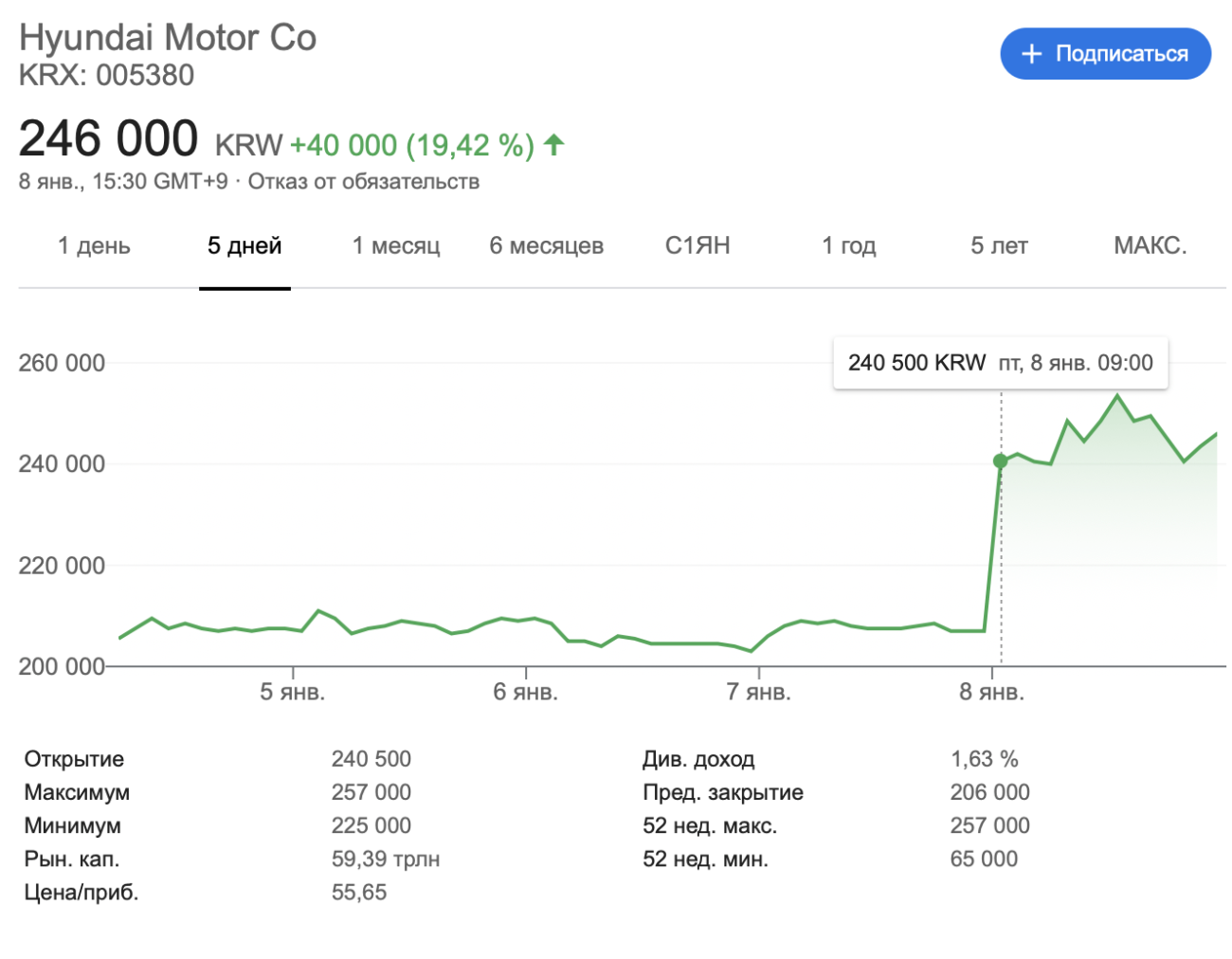Click the 6 янв. axis label

pos(526,692)
